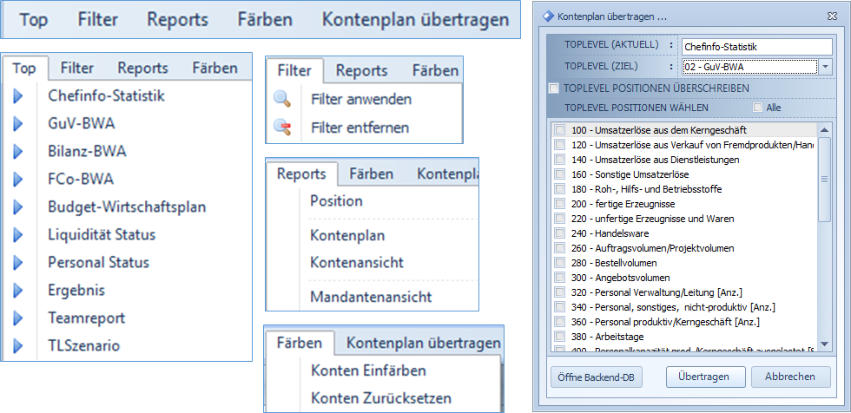This screenshot has width=851, height=413.
Task: Tick the Alle checkbox
Action: click(x=757, y=107)
